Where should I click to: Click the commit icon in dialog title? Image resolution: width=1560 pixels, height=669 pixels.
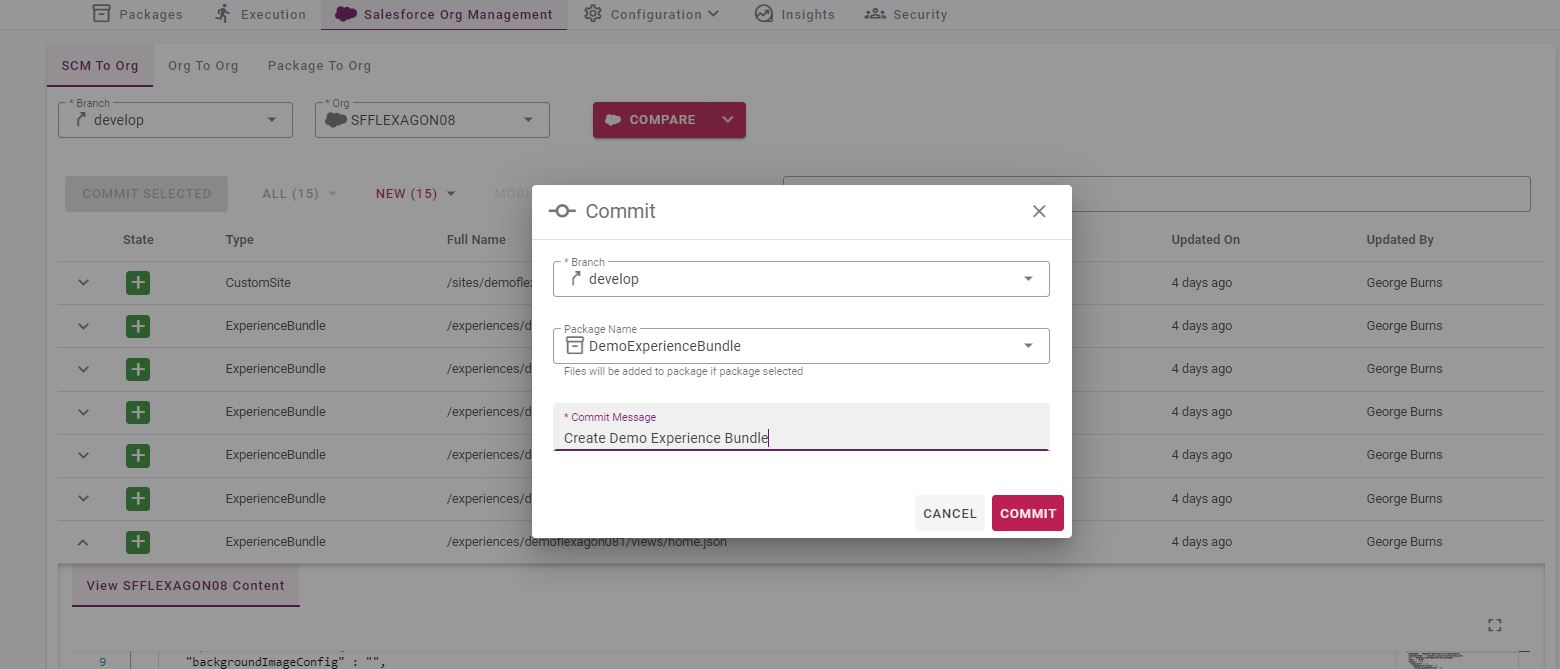point(562,211)
